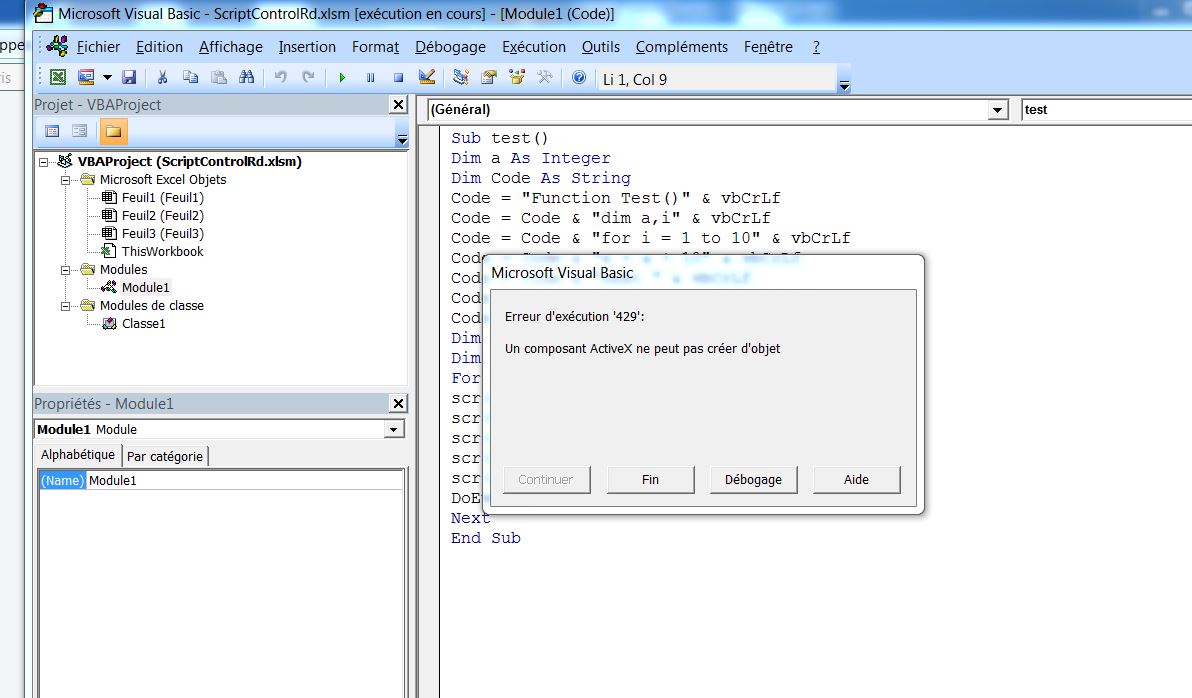Click the "End Sub" code line
1192x698 pixels.
[486, 538]
